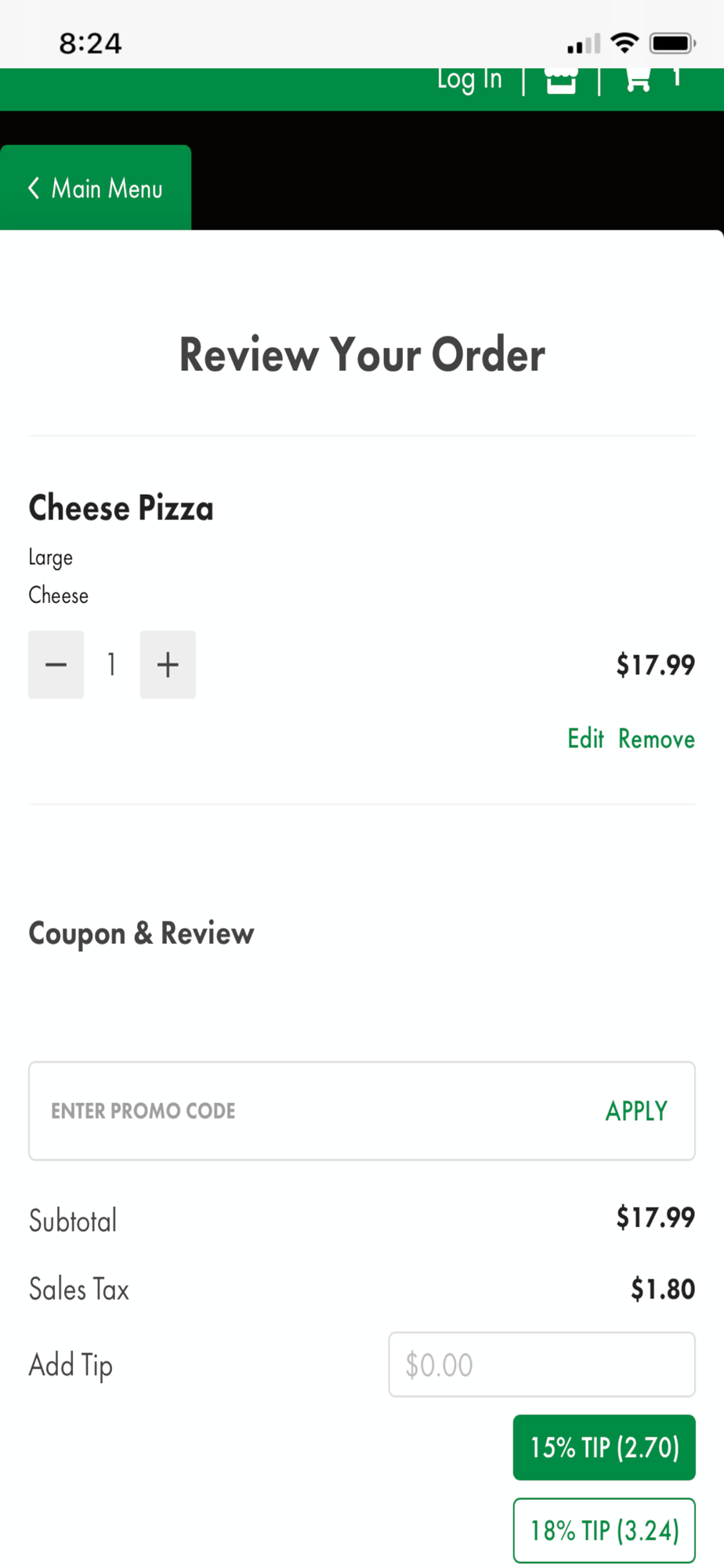Screen dimensions: 724x1568
Task: Tap the Main Menu button label
Action: point(107,188)
